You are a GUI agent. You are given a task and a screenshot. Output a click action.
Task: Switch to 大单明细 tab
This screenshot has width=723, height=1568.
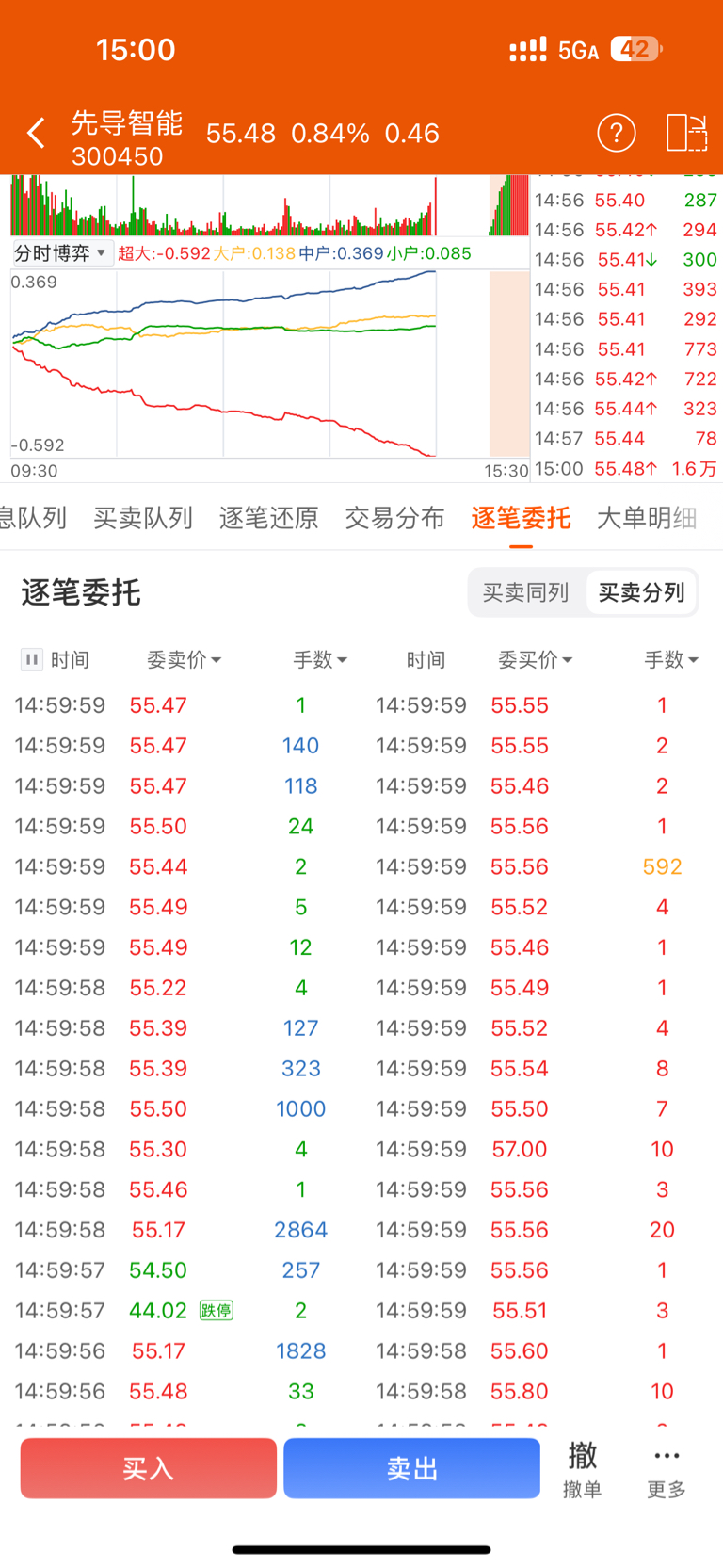tap(647, 518)
